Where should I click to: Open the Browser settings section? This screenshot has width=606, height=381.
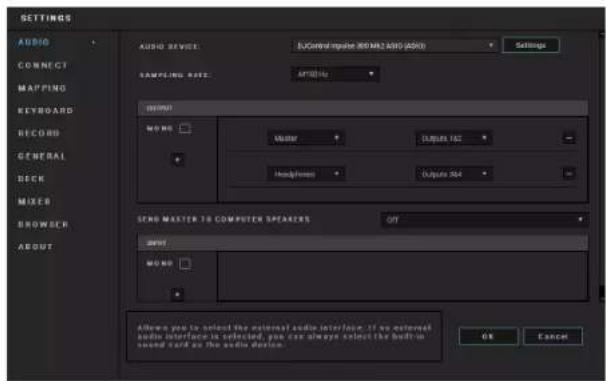pos(43,225)
